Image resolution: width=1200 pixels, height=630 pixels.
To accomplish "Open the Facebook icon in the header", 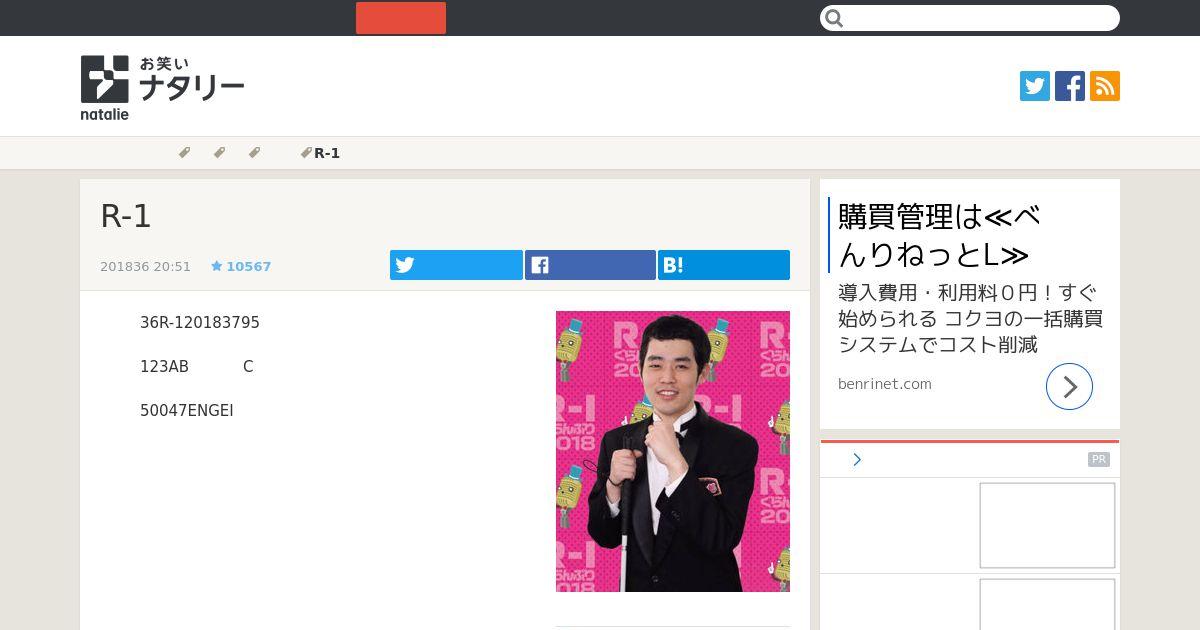I will [1070, 86].
